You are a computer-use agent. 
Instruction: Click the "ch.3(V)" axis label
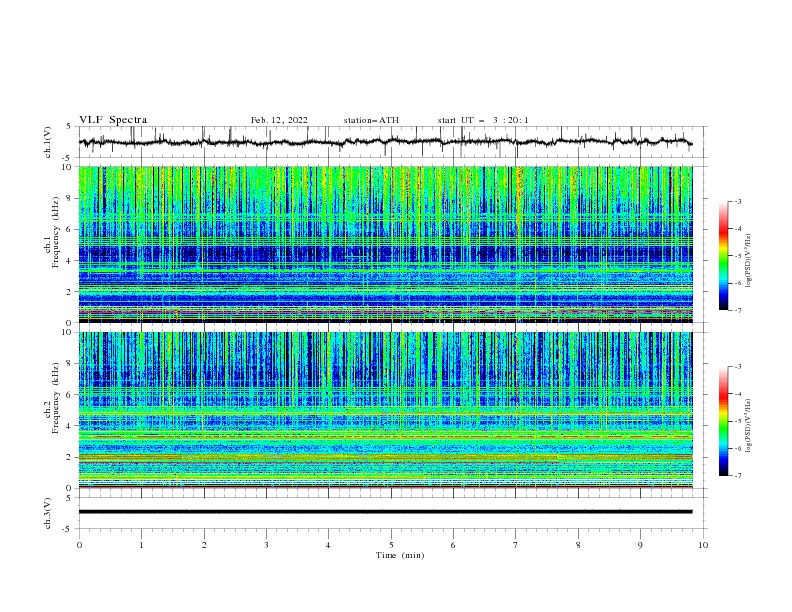coord(48,513)
